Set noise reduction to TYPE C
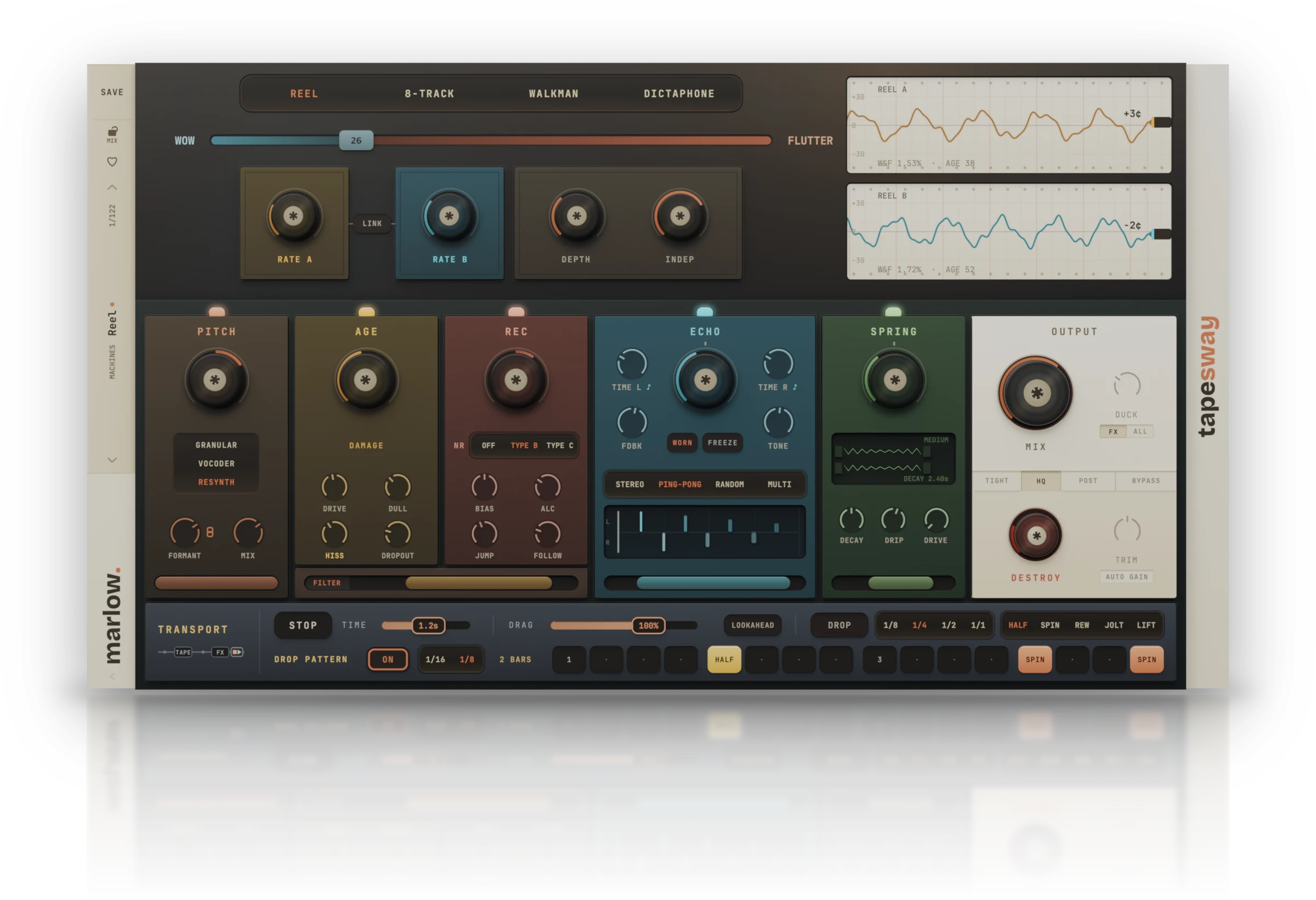The width and height of the screenshot is (1316, 900). click(x=559, y=446)
